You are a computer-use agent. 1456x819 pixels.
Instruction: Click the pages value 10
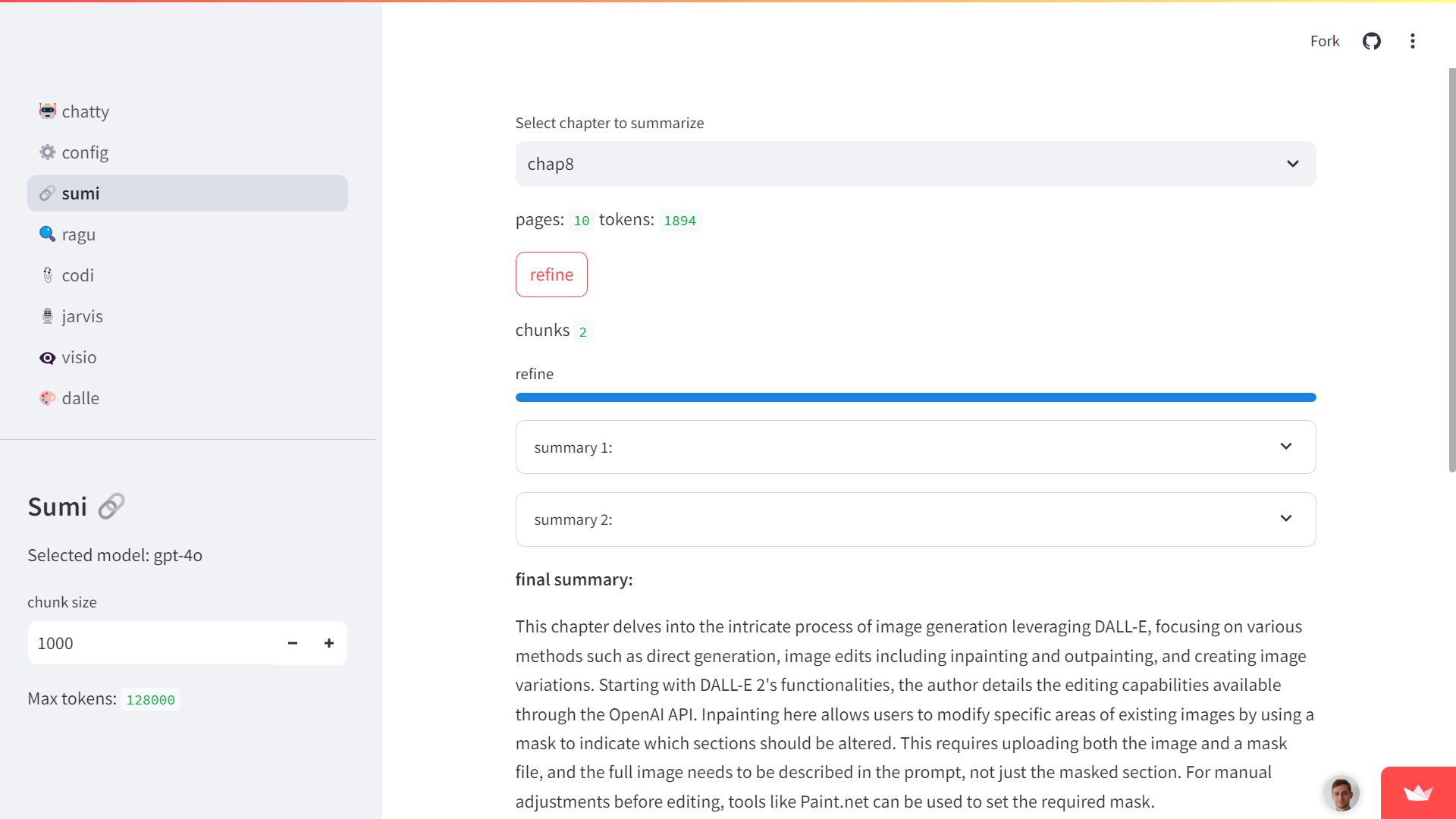[x=581, y=221]
